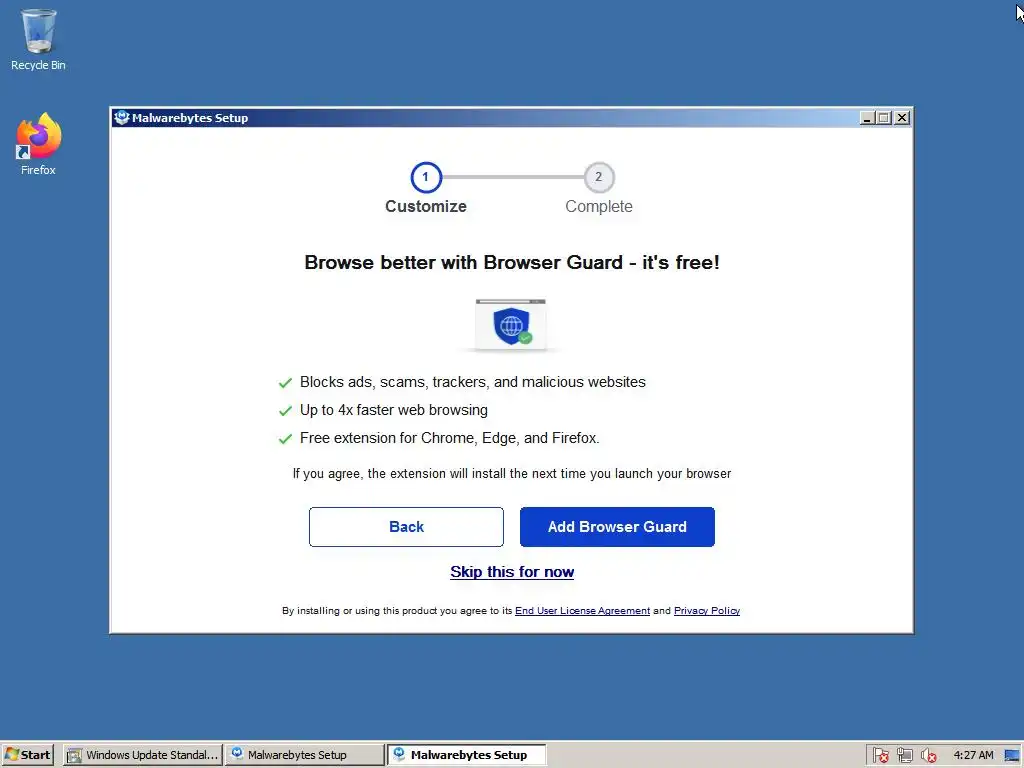Click the 4:27 AM clock
This screenshot has width=1024, height=768.
coord(973,755)
